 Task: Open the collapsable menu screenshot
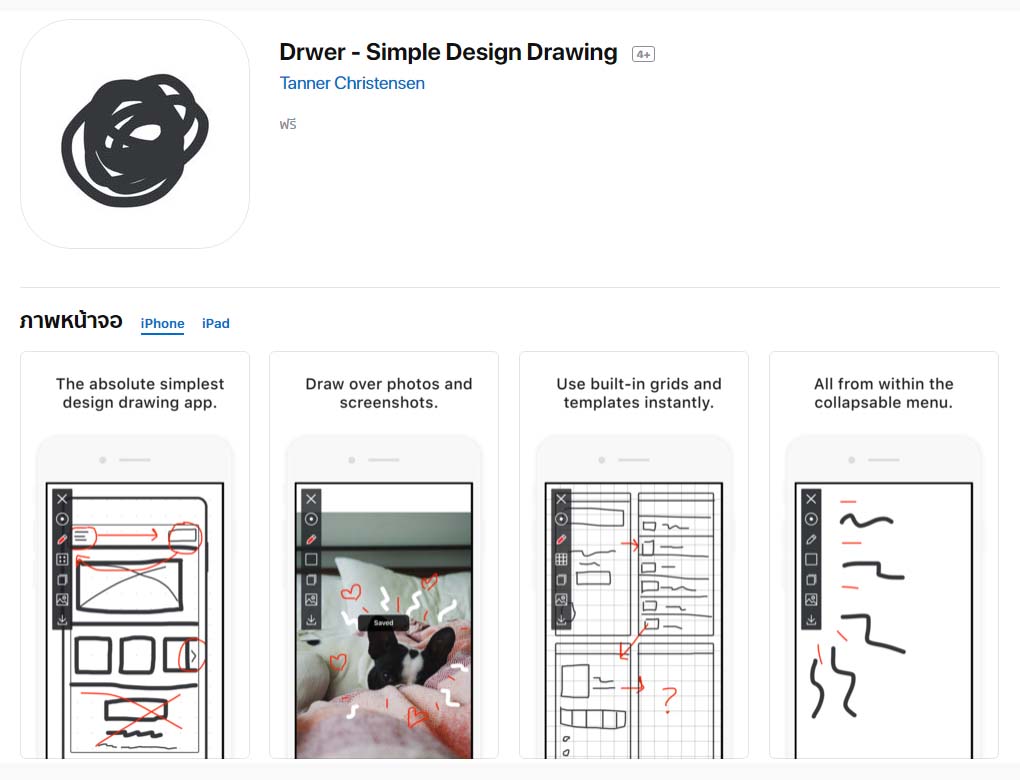point(884,555)
